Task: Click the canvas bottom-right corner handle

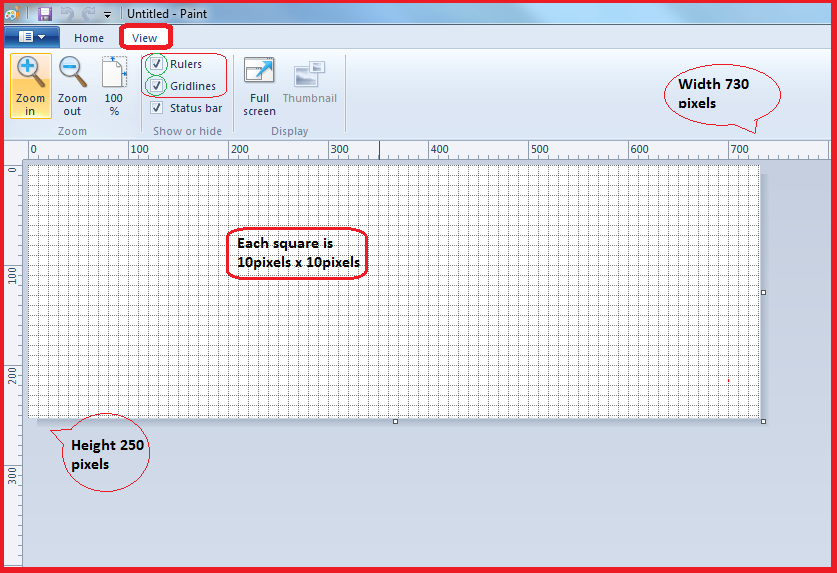Action: point(764,421)
